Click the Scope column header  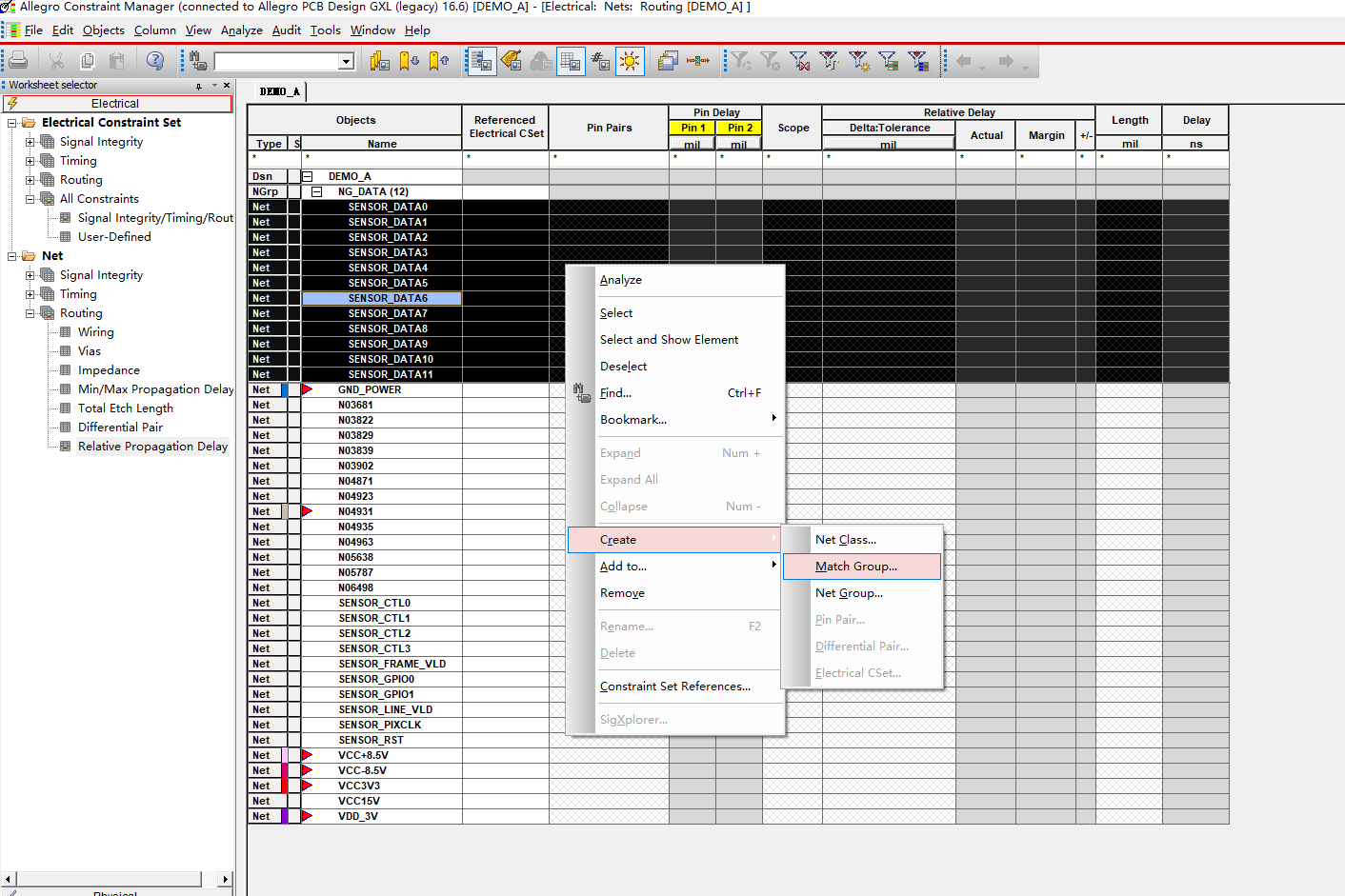point(793,128)
